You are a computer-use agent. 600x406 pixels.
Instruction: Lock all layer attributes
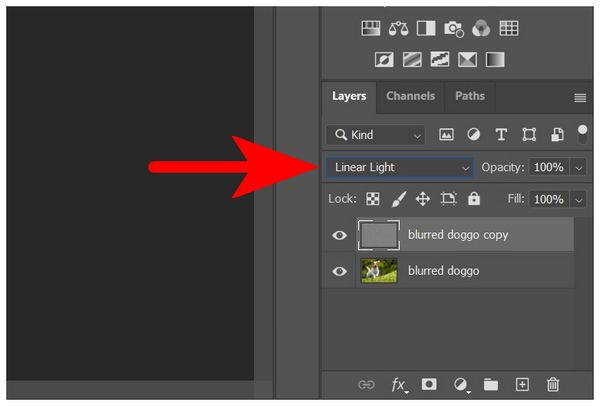pos(474,199)
